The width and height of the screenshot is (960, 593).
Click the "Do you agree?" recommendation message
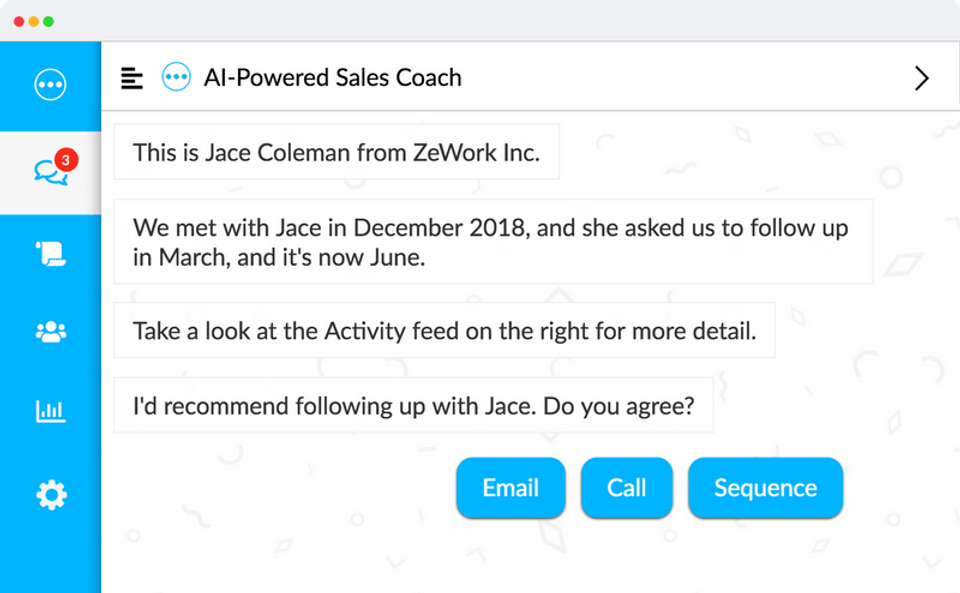tap(413, 406)
